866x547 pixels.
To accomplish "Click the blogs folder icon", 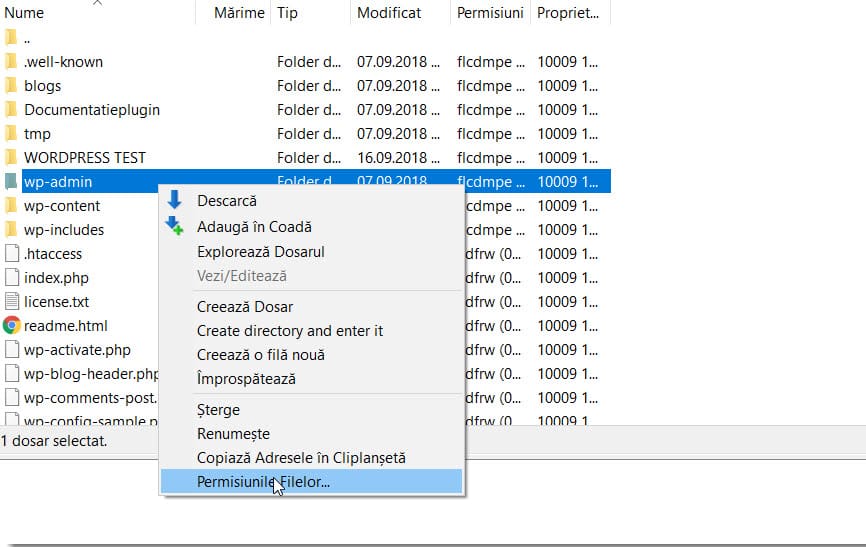I will [x=11, y=85].
